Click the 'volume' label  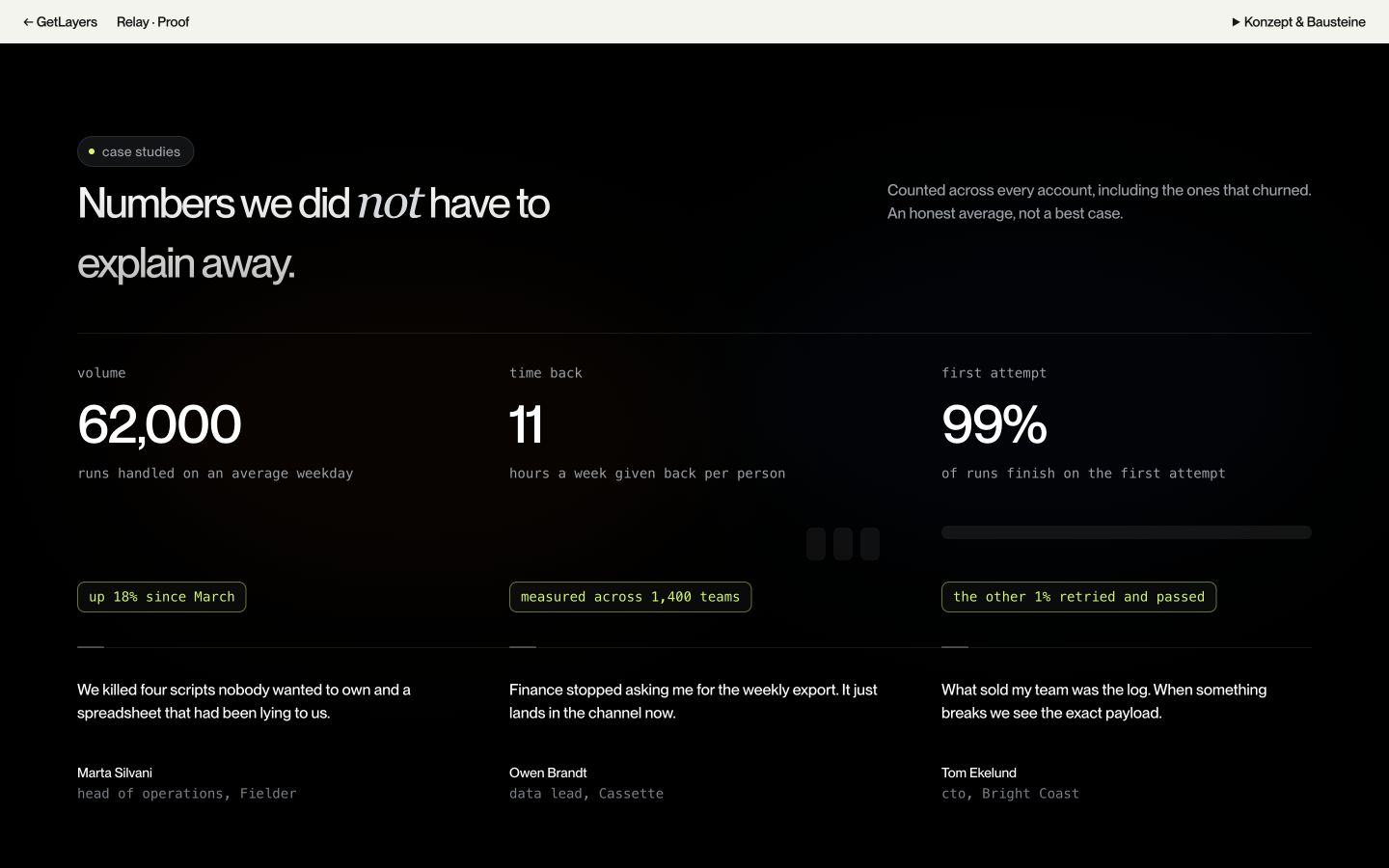click(x=101, y=373)
